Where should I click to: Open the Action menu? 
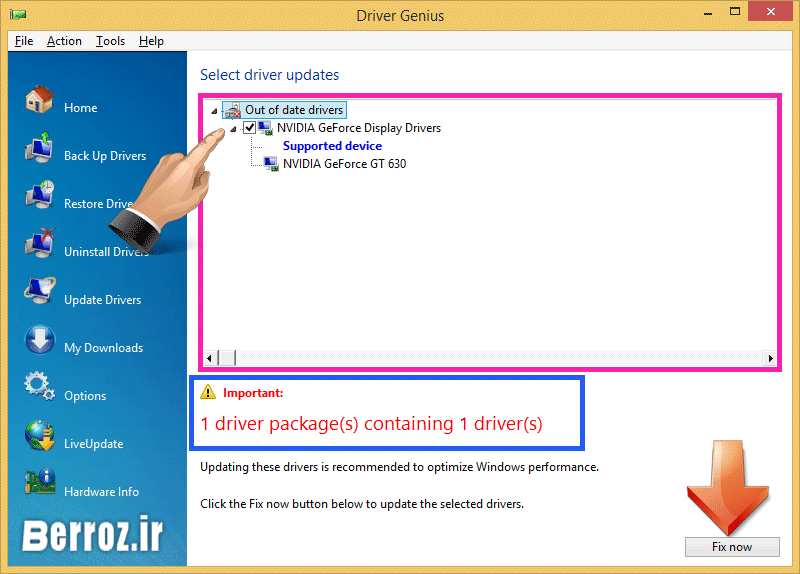(x=64, y=41)
